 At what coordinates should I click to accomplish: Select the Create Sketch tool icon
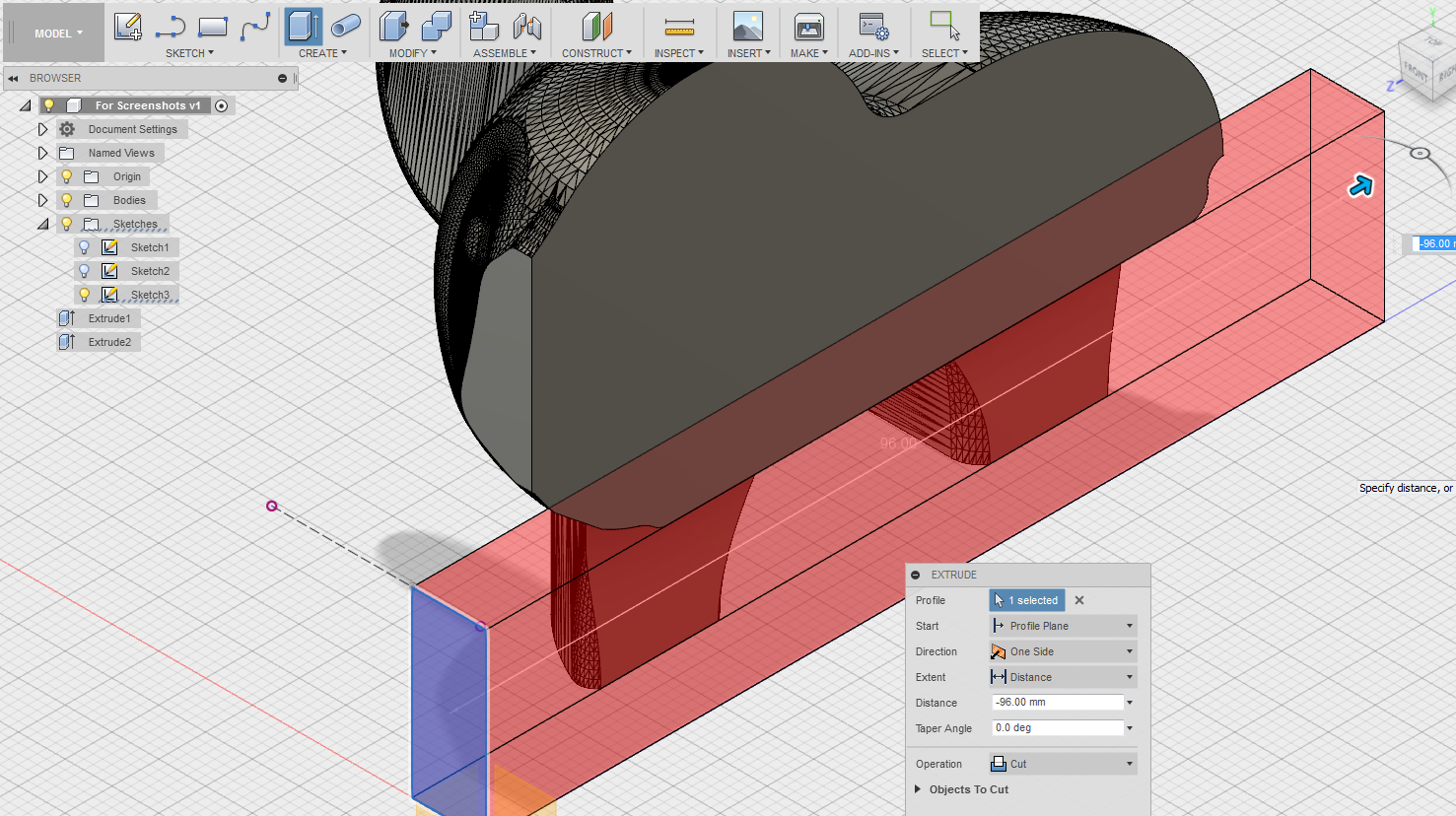click(128, 27)
